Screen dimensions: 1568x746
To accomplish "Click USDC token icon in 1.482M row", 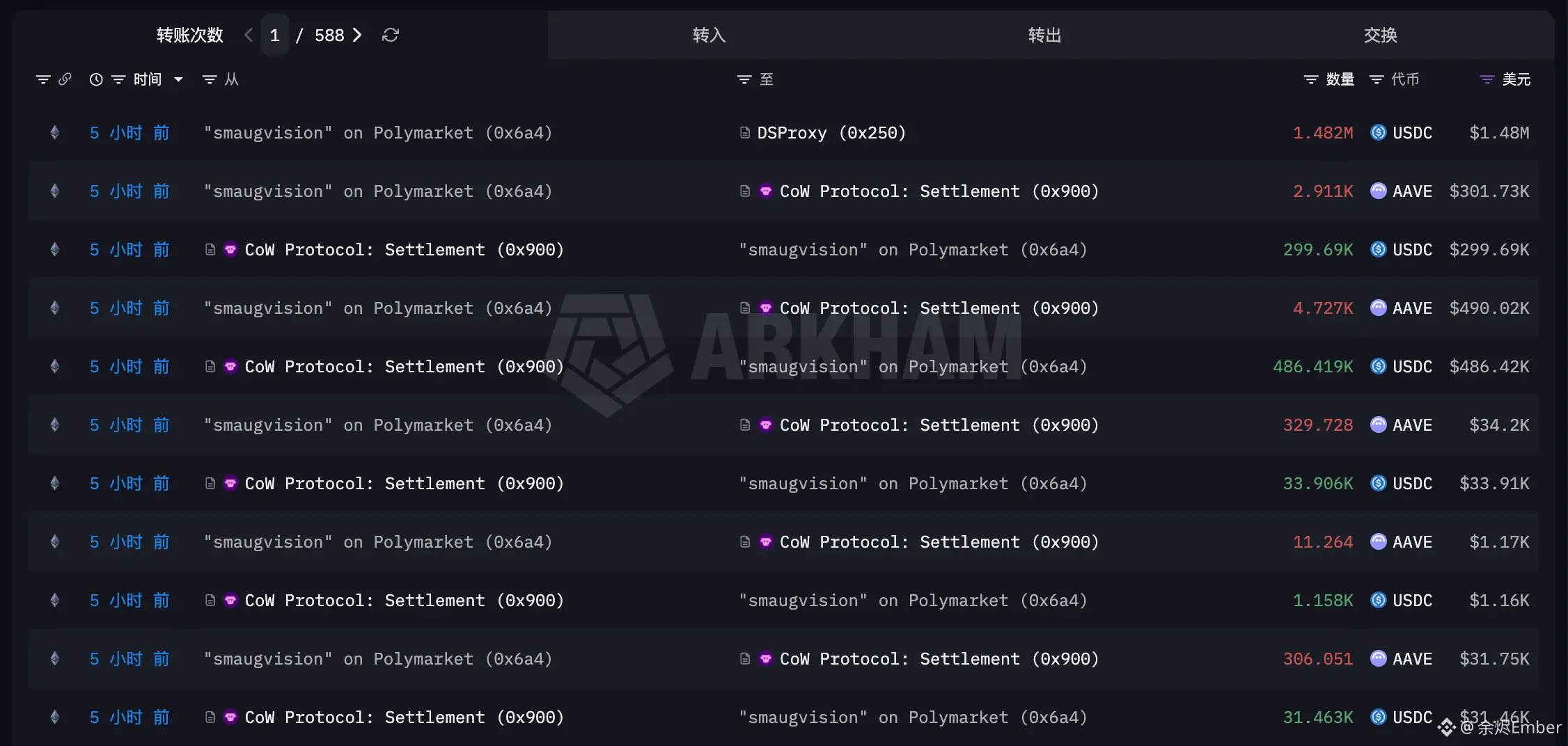I will [1378, 132].
